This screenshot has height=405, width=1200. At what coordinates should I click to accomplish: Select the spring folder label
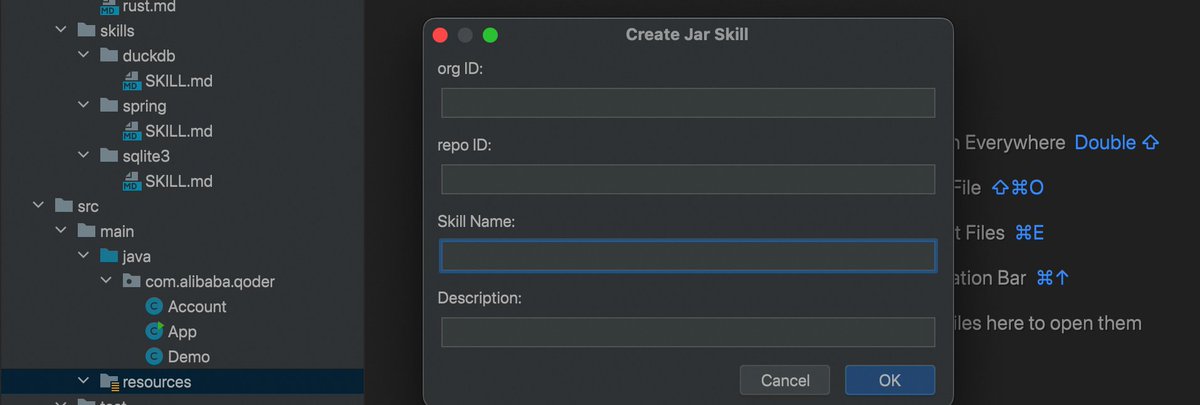[145, 106]
